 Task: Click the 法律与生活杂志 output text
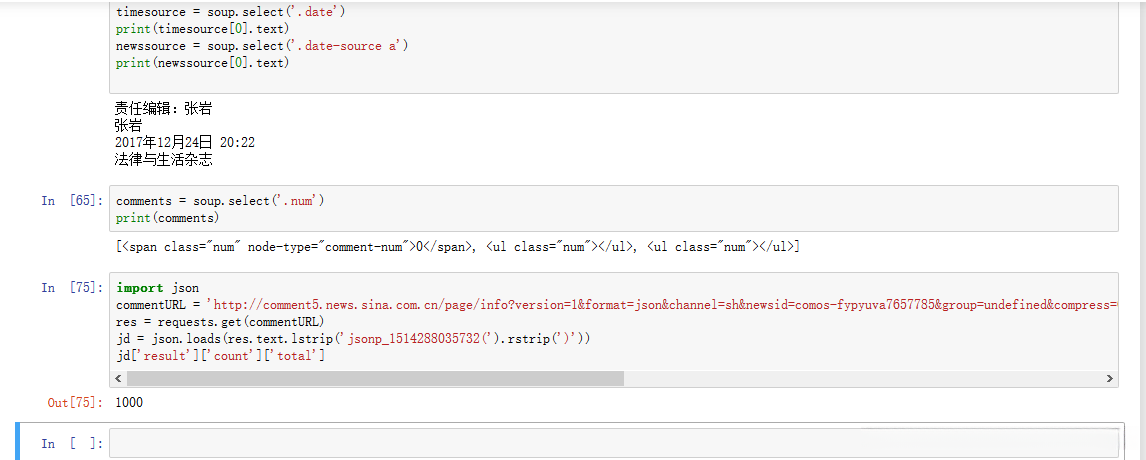pyautogui.click(x=164, y=159)
